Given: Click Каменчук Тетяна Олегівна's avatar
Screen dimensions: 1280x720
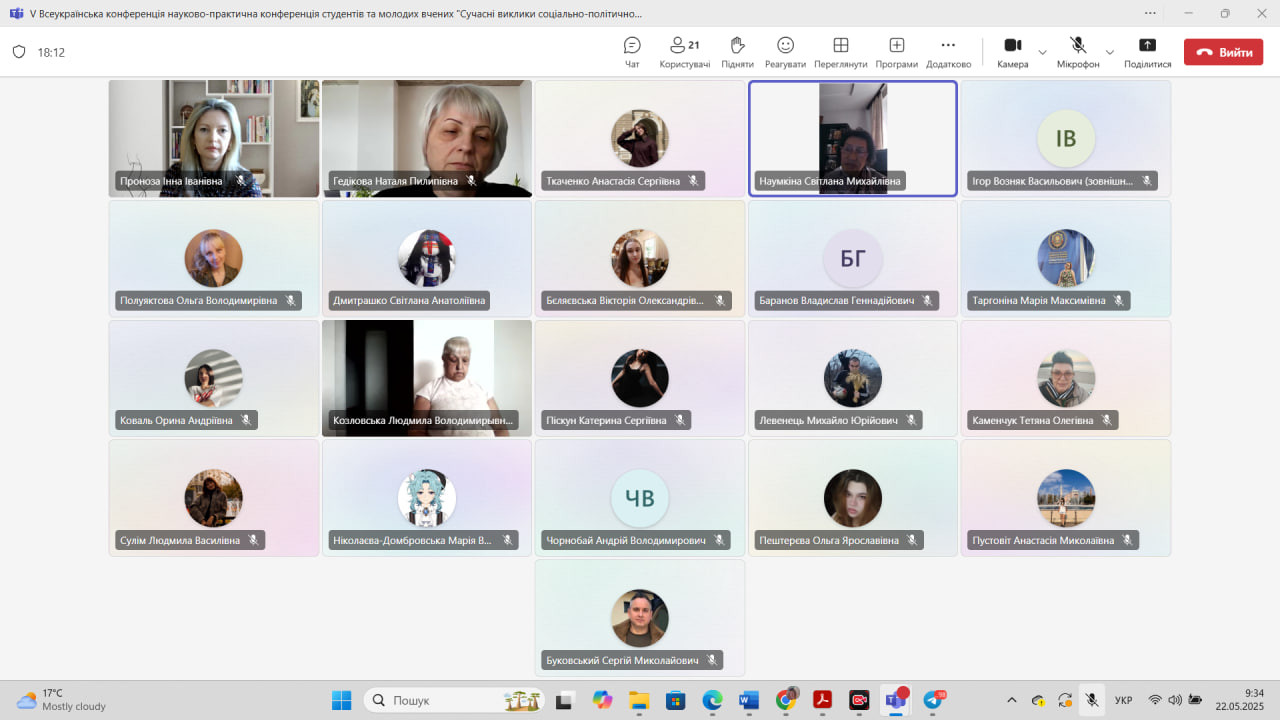Looking at the screenshot, I should tap(1066, 378).
